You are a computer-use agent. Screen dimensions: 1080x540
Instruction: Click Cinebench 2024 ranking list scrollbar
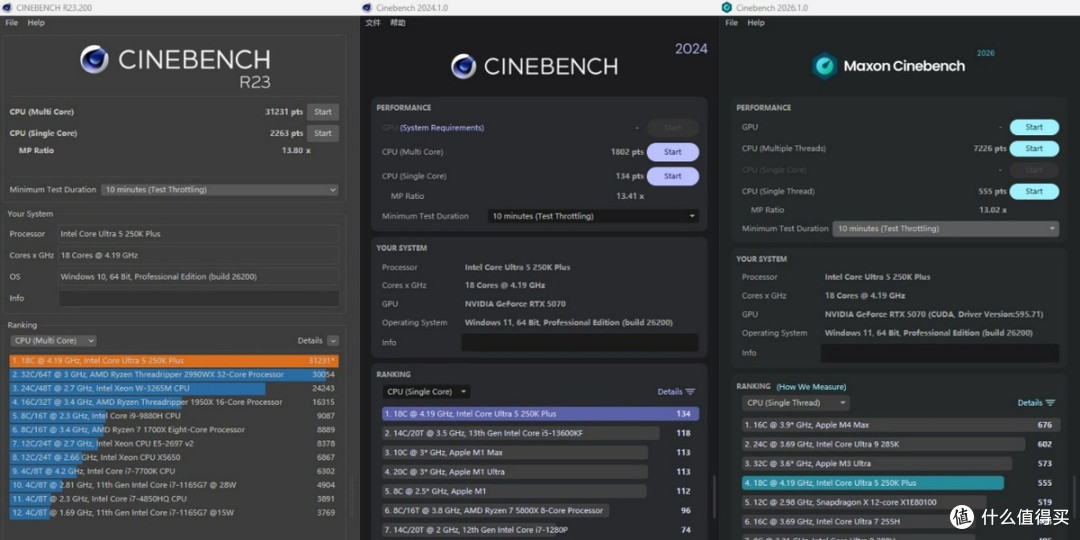click(713, 499)
